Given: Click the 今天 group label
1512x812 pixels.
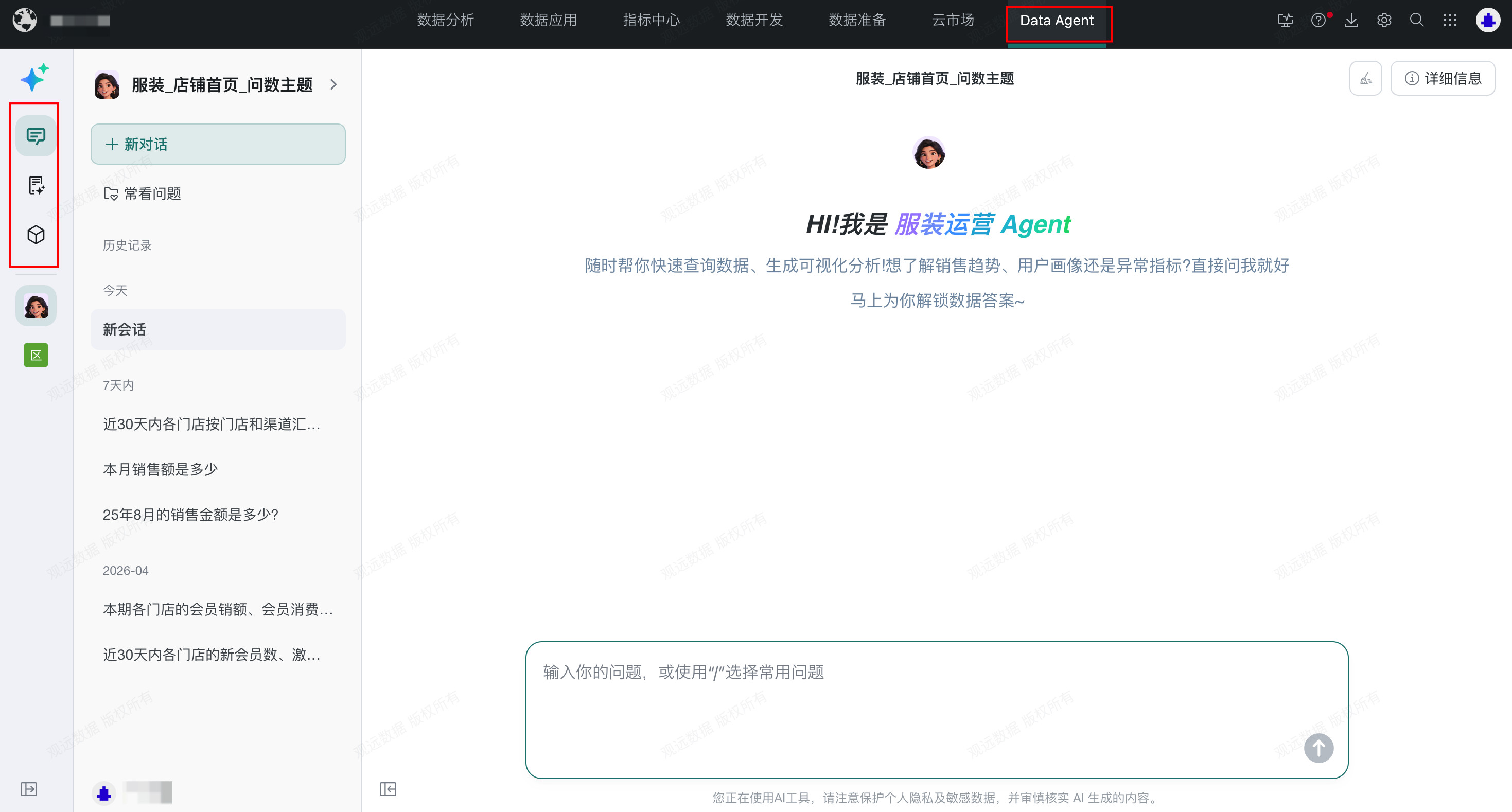Looking at the screenshot, I should click(115, 290).
